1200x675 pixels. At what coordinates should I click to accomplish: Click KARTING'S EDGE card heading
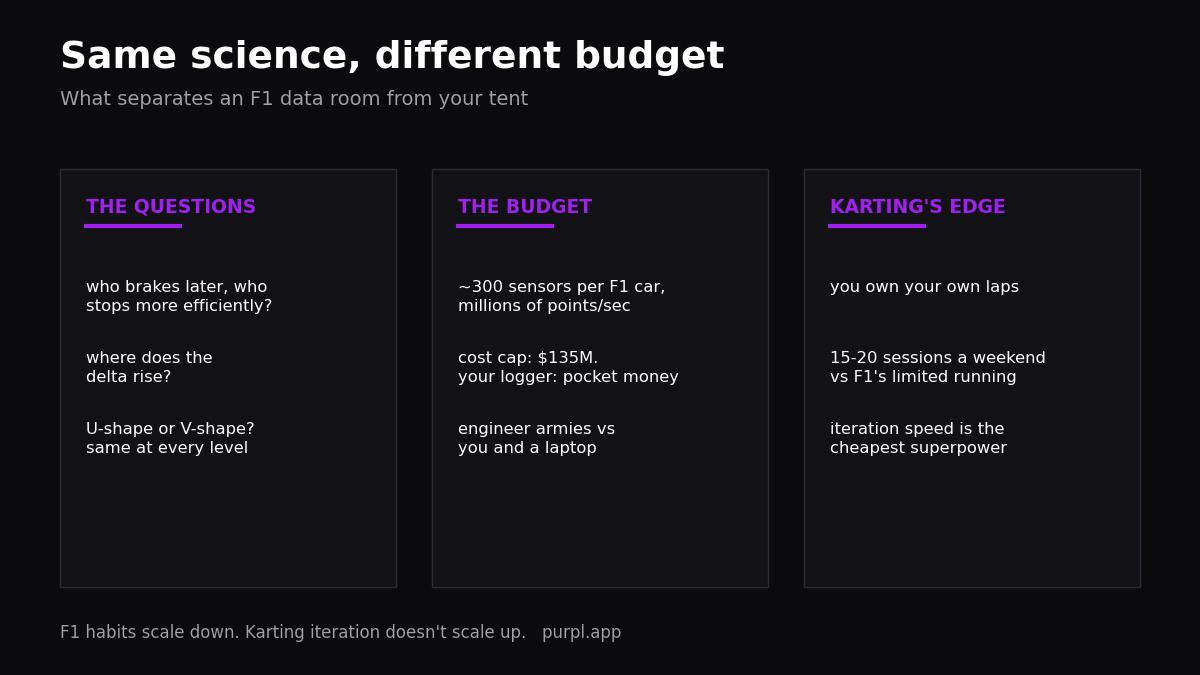[918, 207]
